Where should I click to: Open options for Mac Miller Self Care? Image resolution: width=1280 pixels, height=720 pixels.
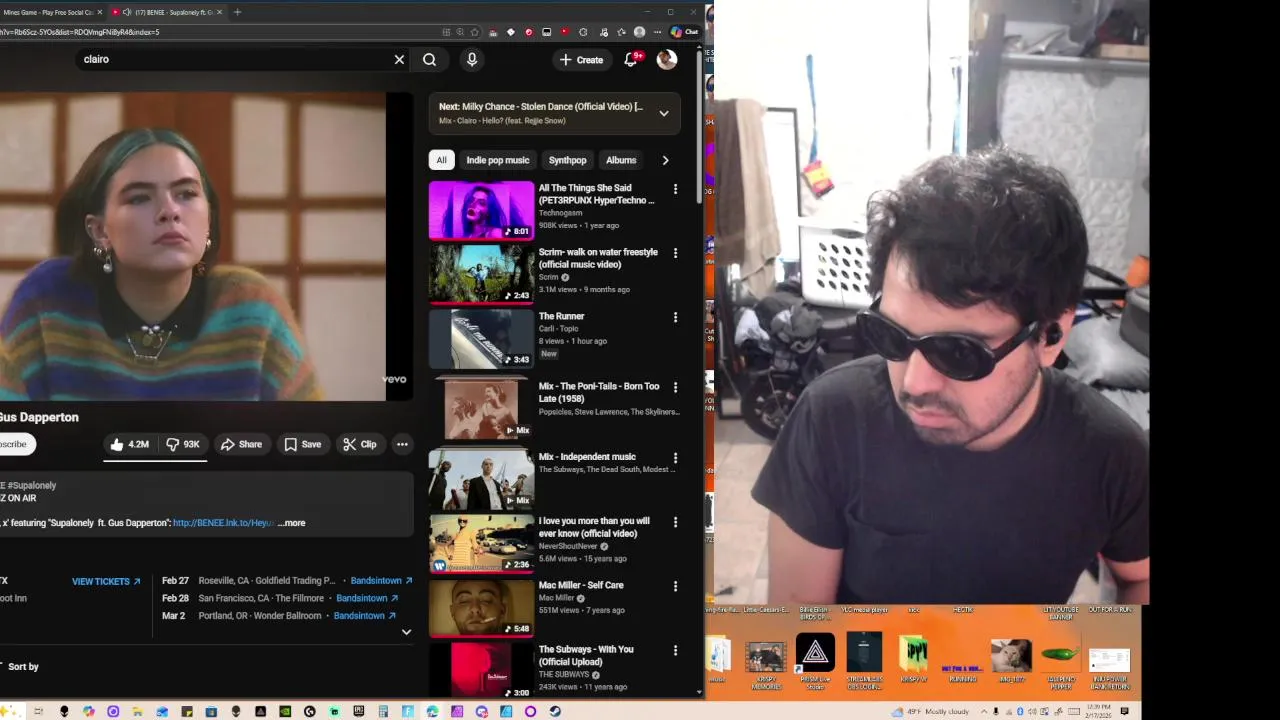point(675,586)
